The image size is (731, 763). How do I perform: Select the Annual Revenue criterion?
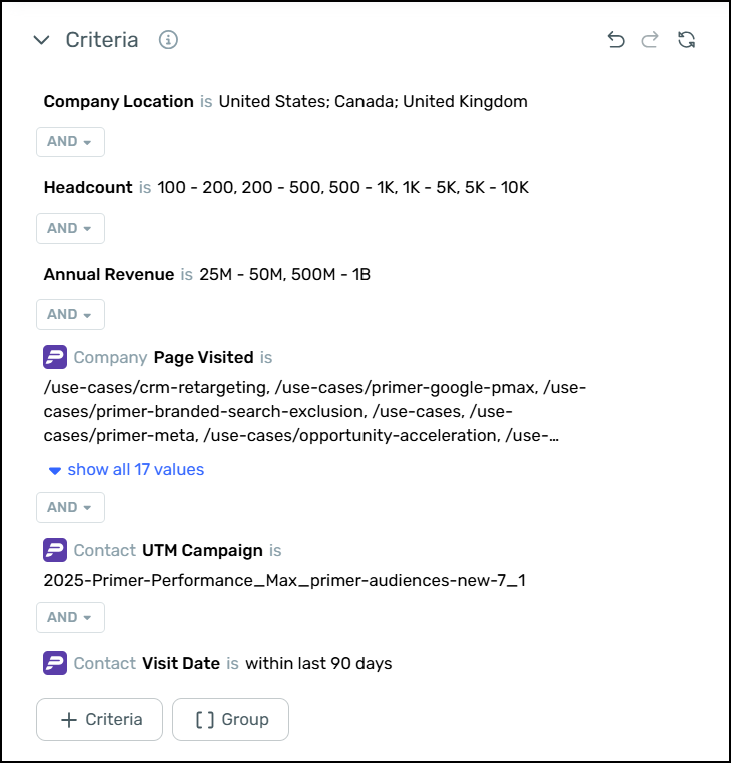[x=207, y=274]
